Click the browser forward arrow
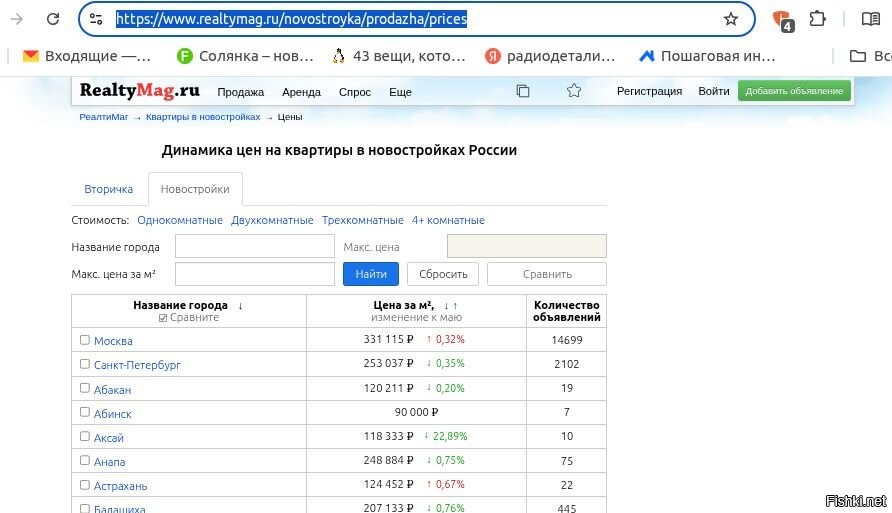The image size is (892, 513). pos(16,19)
